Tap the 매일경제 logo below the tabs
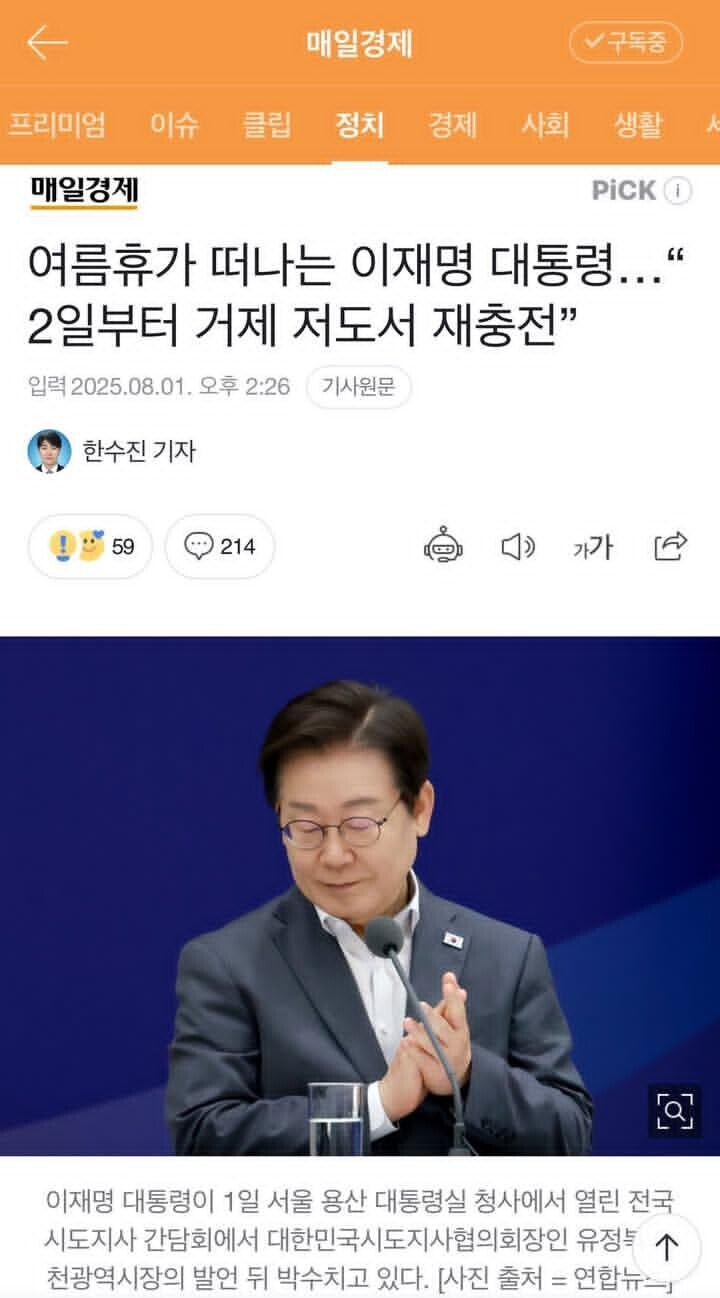 (x=84, y=190)
